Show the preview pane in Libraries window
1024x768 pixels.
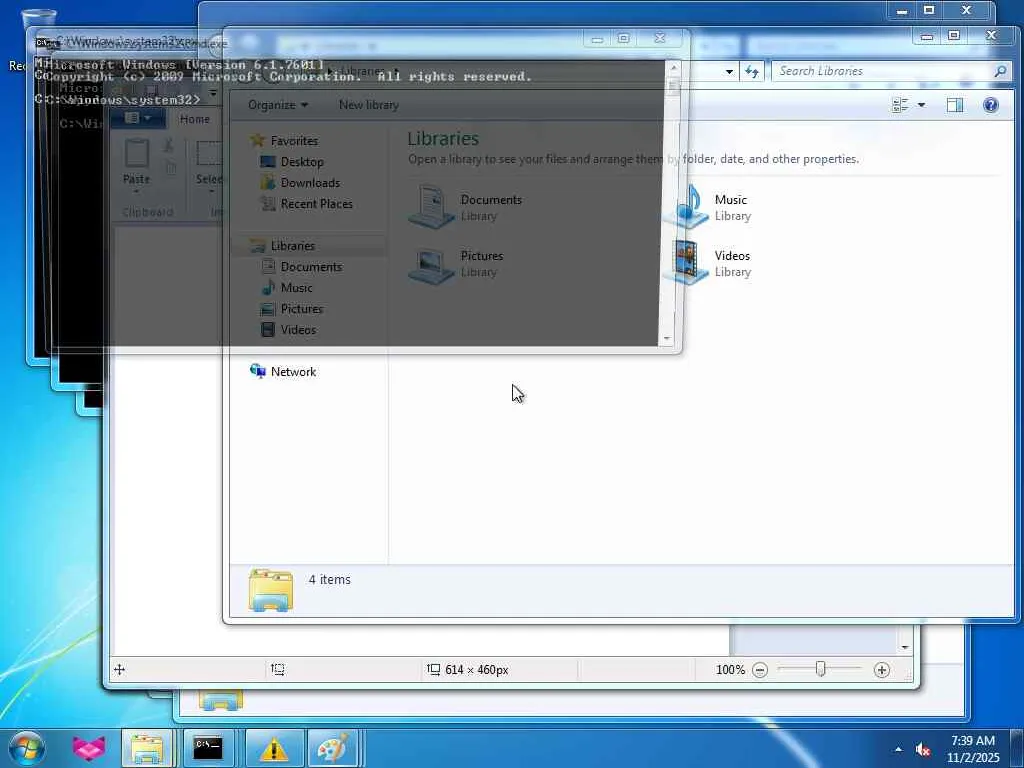point(955,105)
